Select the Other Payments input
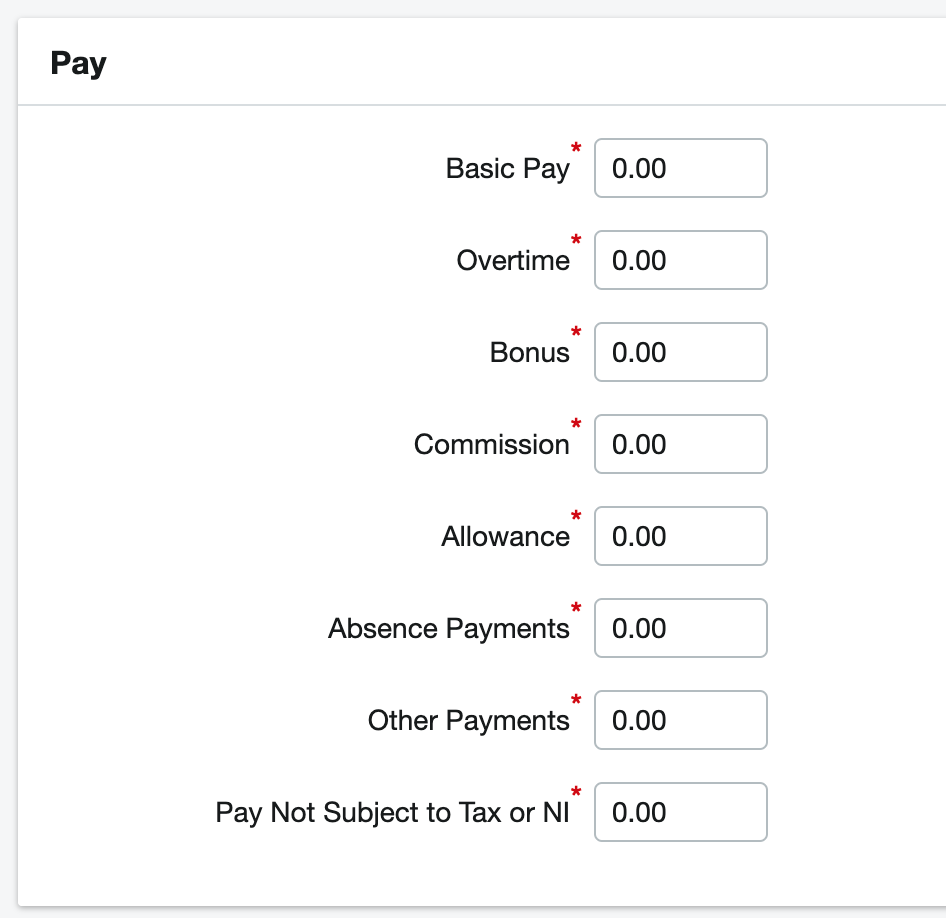946x918 pixels. 680,720
